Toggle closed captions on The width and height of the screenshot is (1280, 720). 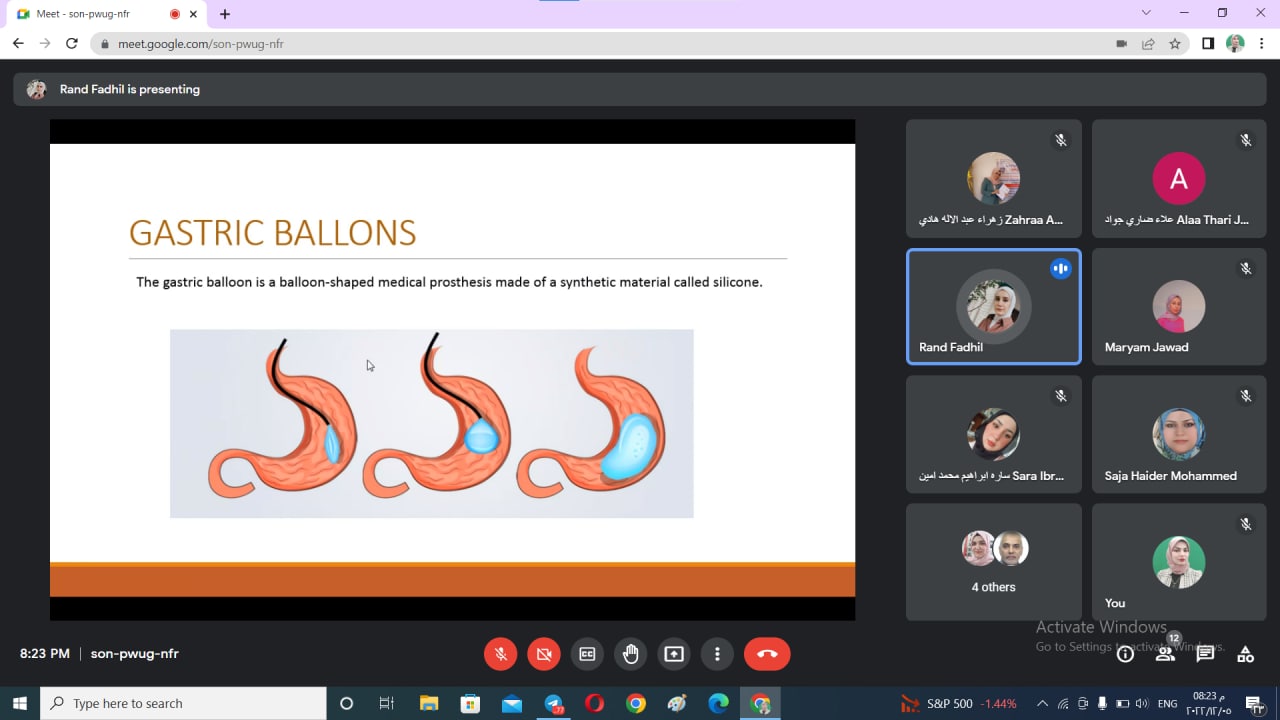tap(588, 654)
